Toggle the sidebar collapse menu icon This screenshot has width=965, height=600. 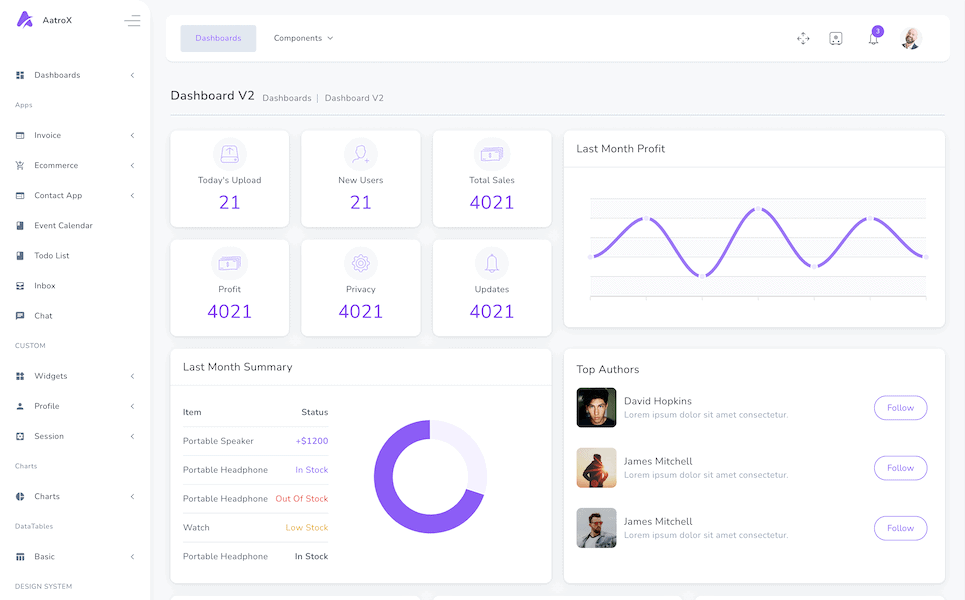(x=132, y=20)
